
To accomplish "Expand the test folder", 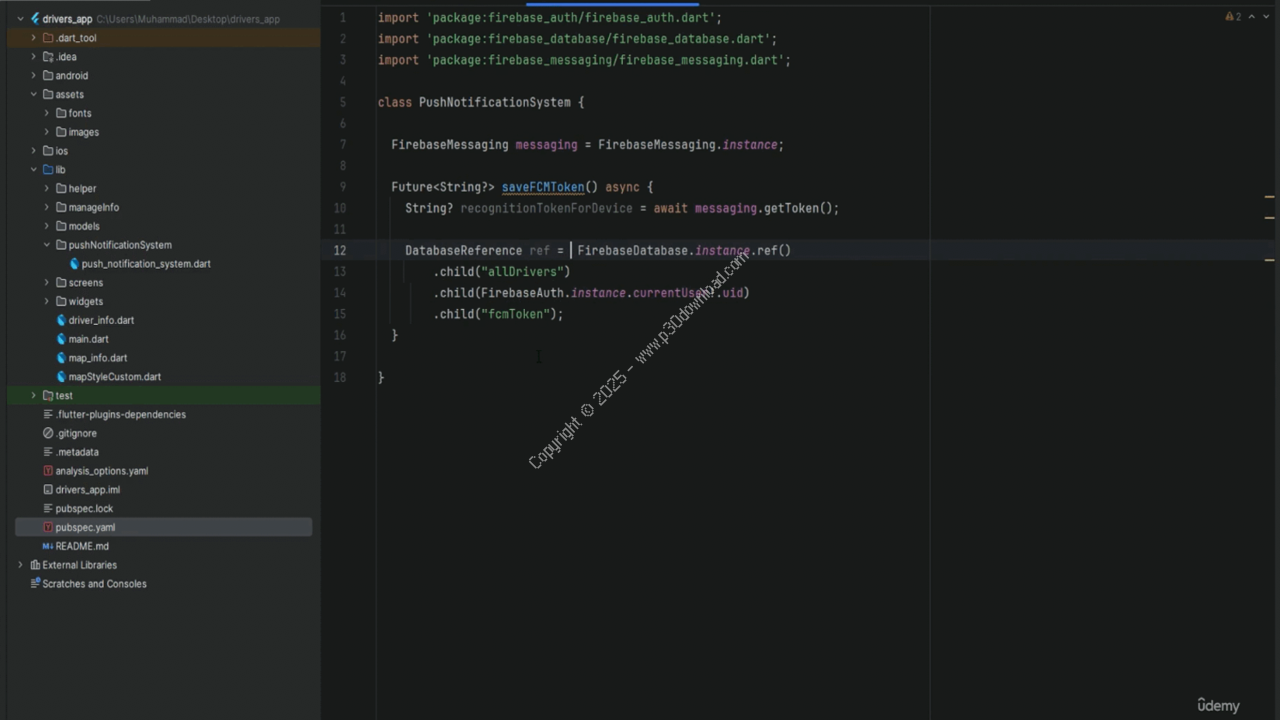I will (33, 396).
